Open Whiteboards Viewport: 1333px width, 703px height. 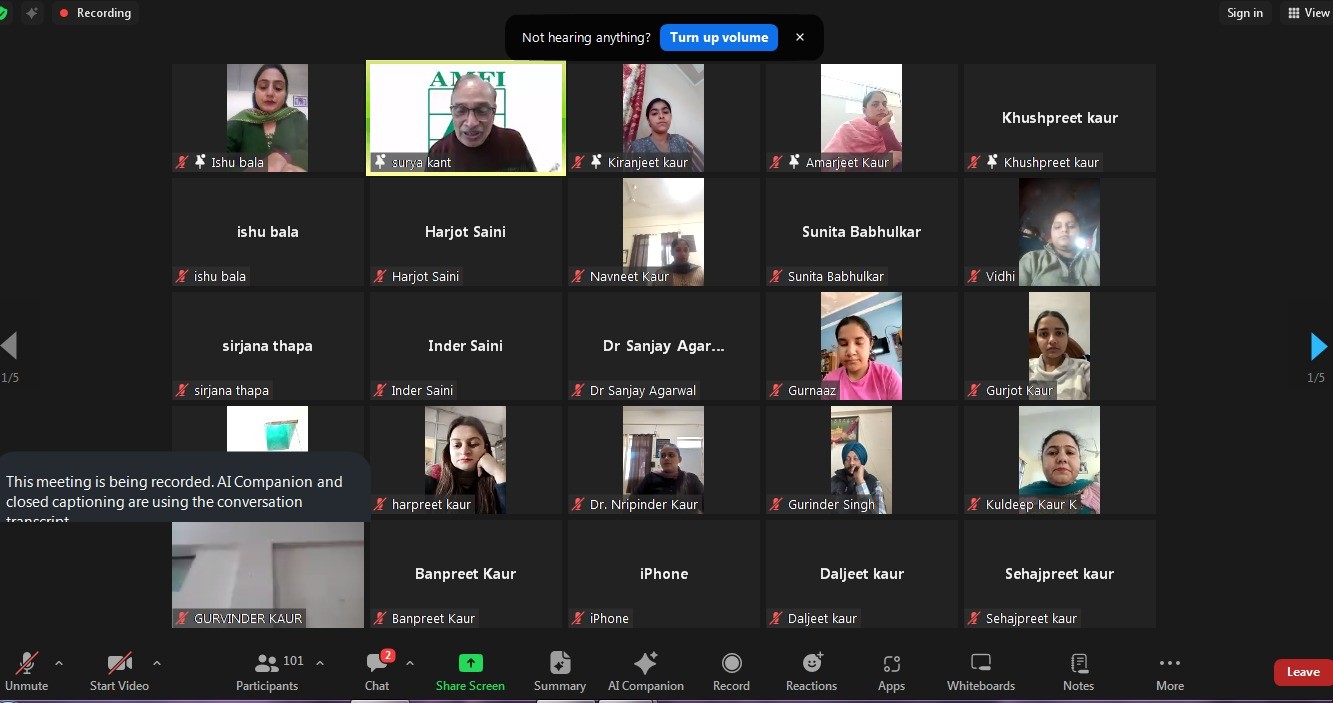981,671
